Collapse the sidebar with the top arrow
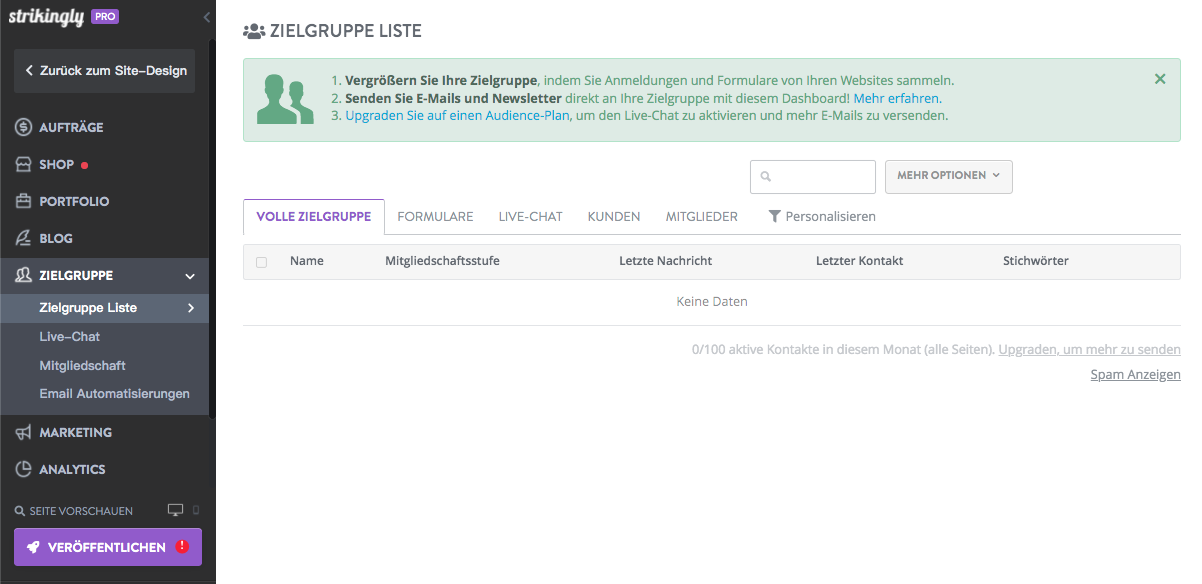 tap(206, 17)
